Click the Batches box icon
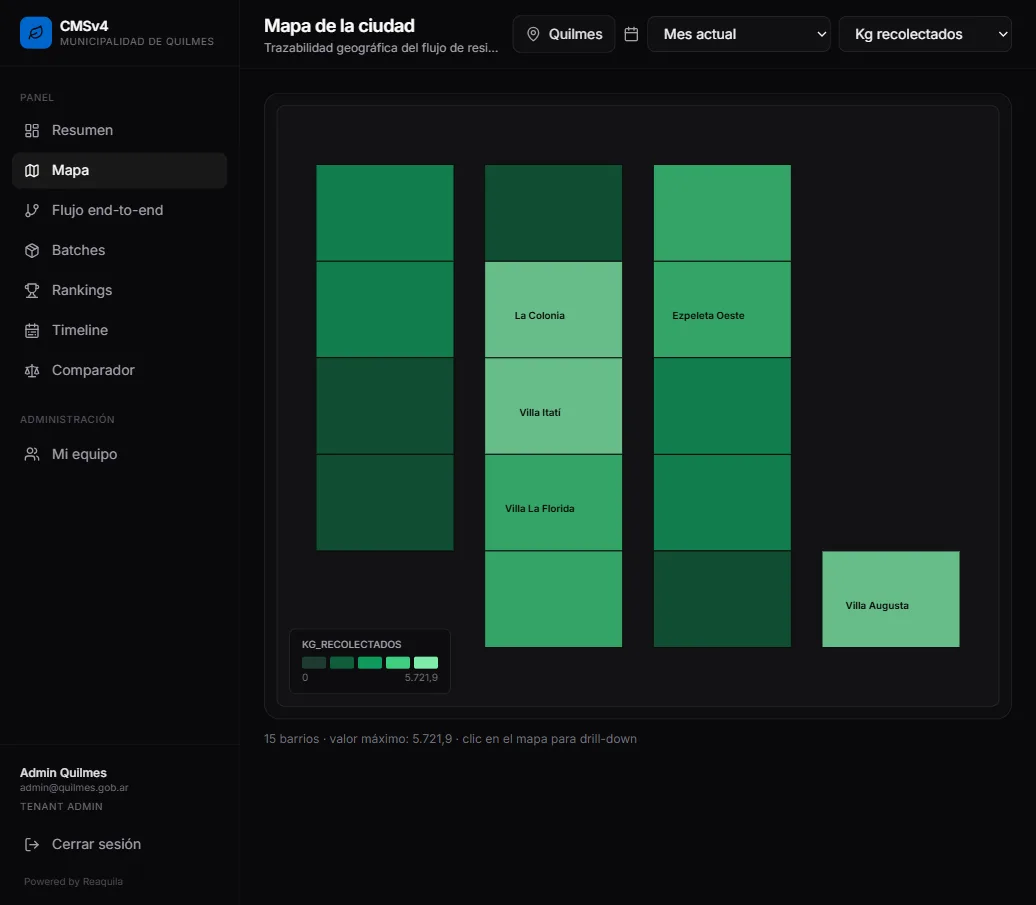 [x=32, y=250]
